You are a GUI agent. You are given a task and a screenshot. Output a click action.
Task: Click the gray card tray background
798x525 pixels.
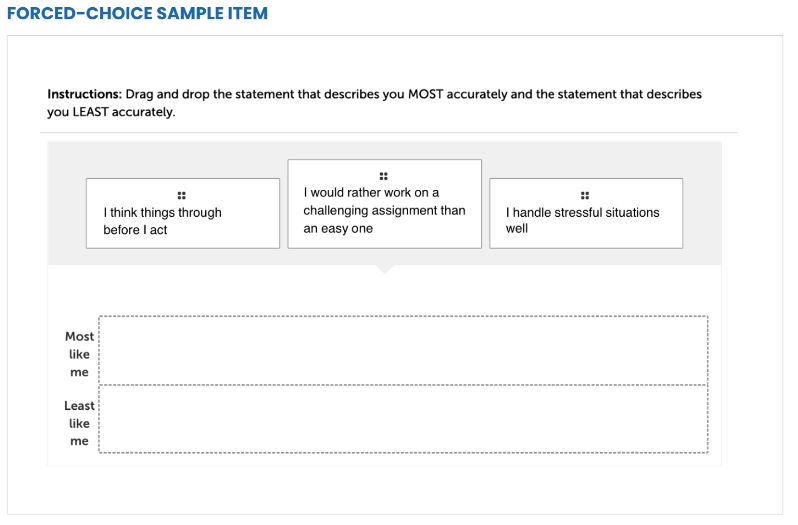[384, 257]
